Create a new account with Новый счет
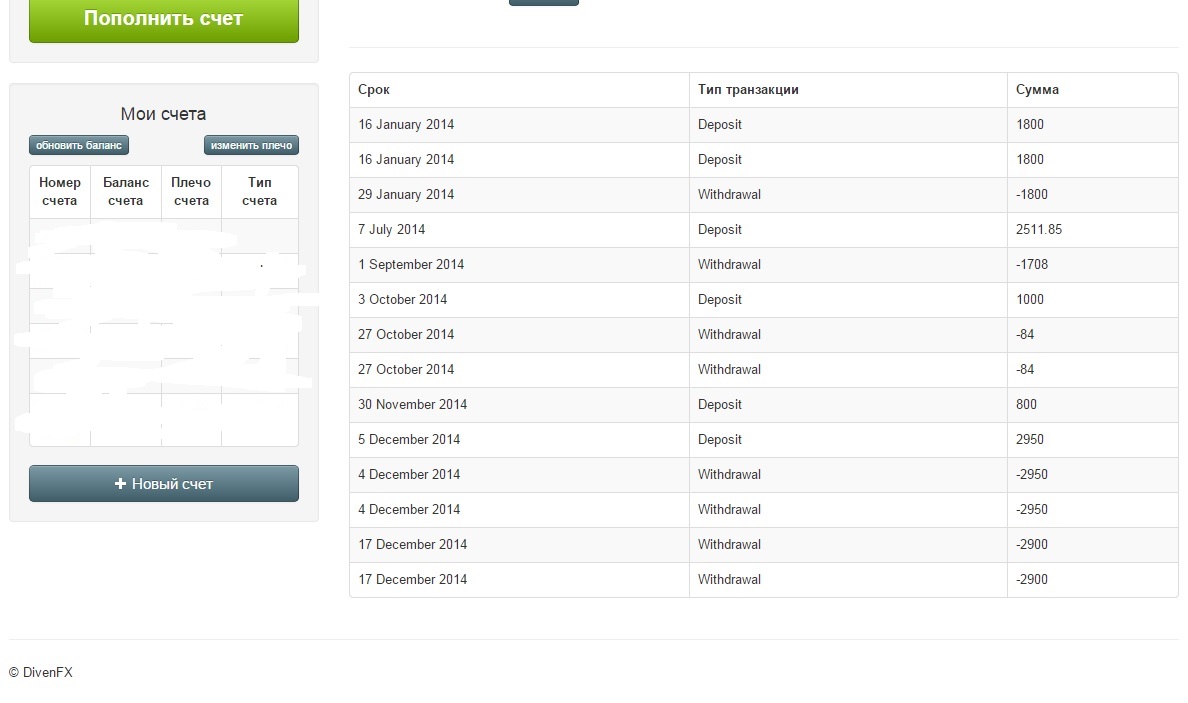This screenshot has width=1188, height=703. point(164,483)
